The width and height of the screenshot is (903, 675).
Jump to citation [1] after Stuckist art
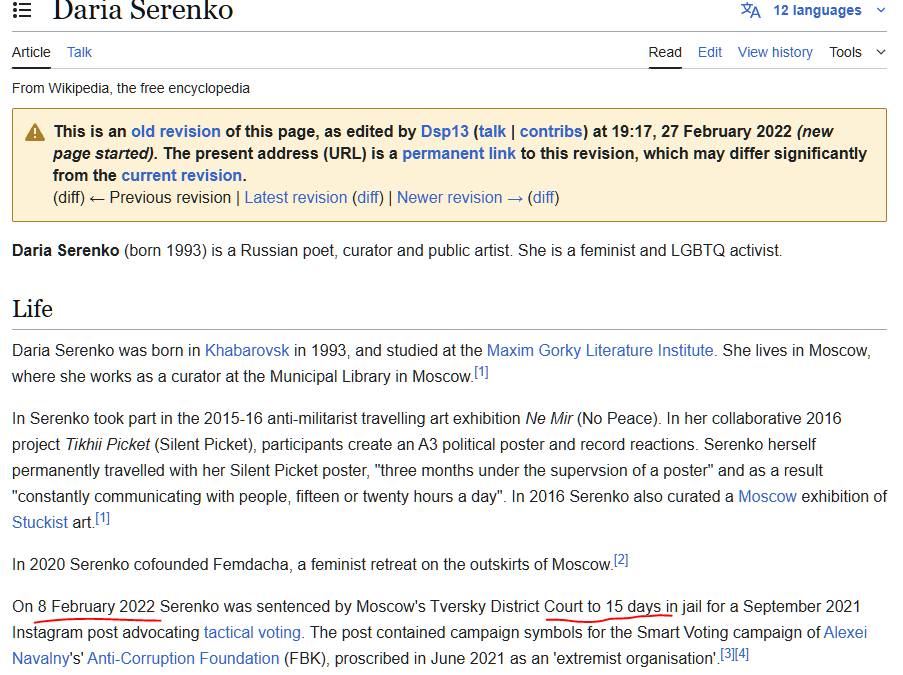point(103,518)
